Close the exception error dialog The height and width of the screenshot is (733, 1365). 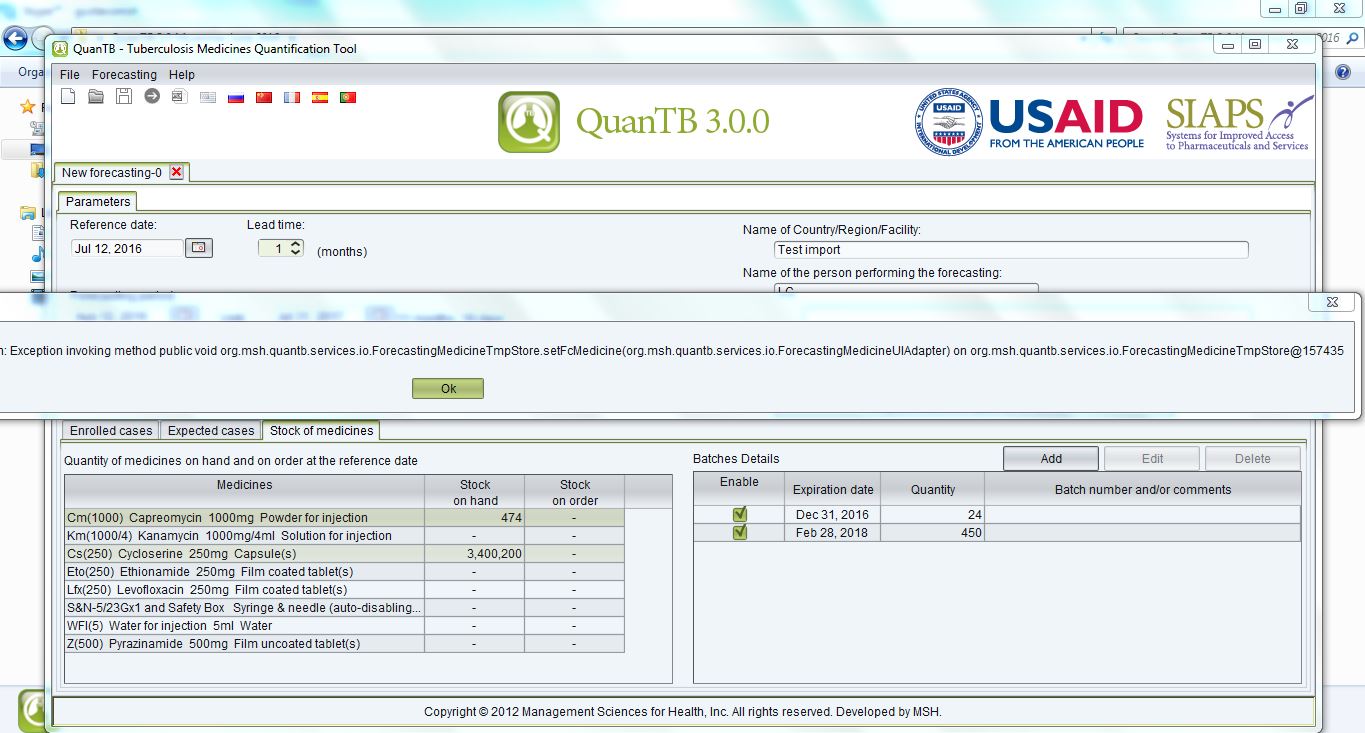1332,301
